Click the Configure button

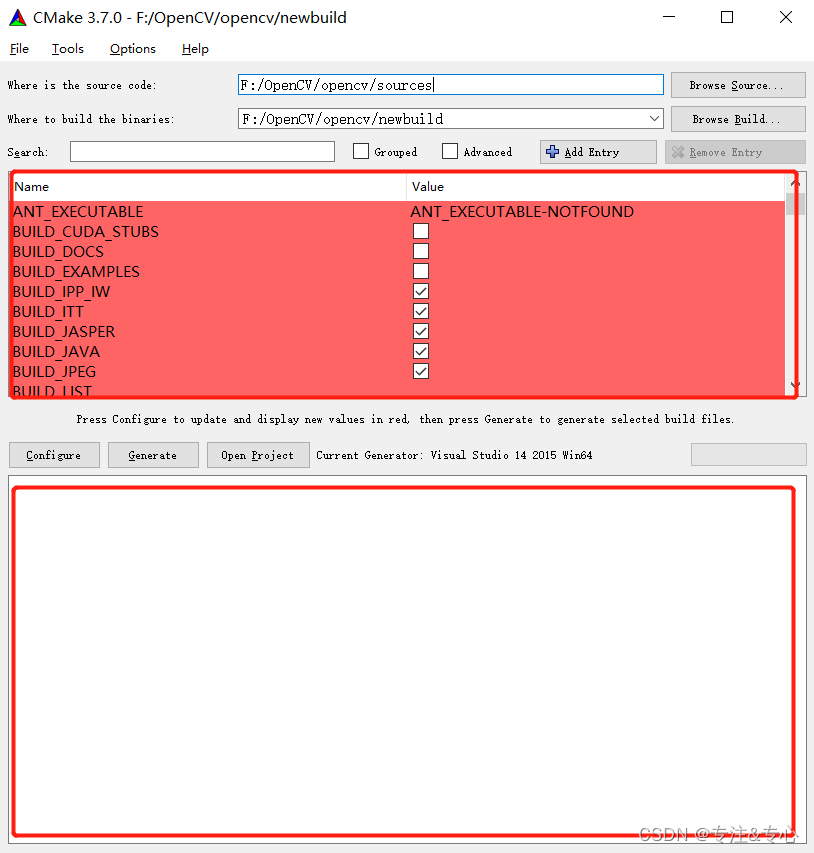tap(54, 455)
